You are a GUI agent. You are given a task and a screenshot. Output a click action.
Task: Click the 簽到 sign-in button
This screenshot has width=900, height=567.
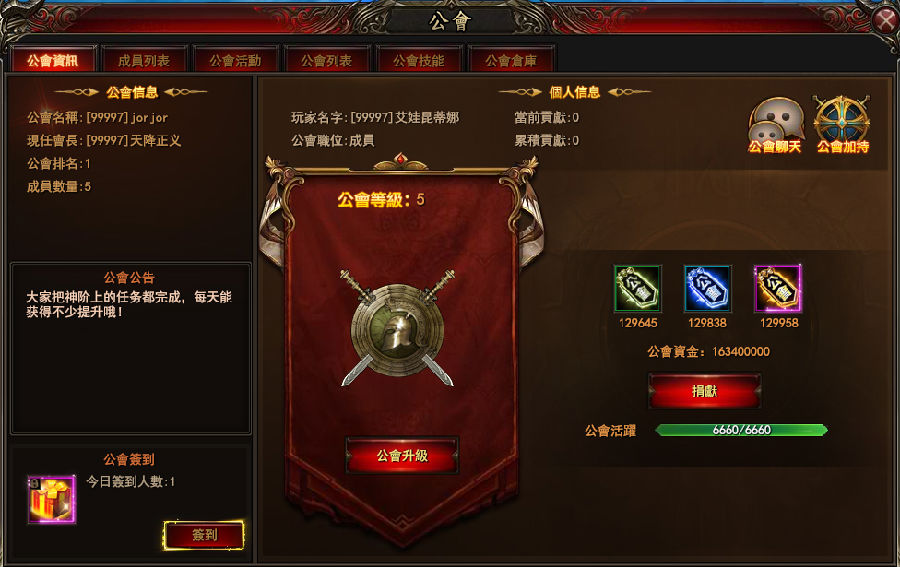coord(204,535)
